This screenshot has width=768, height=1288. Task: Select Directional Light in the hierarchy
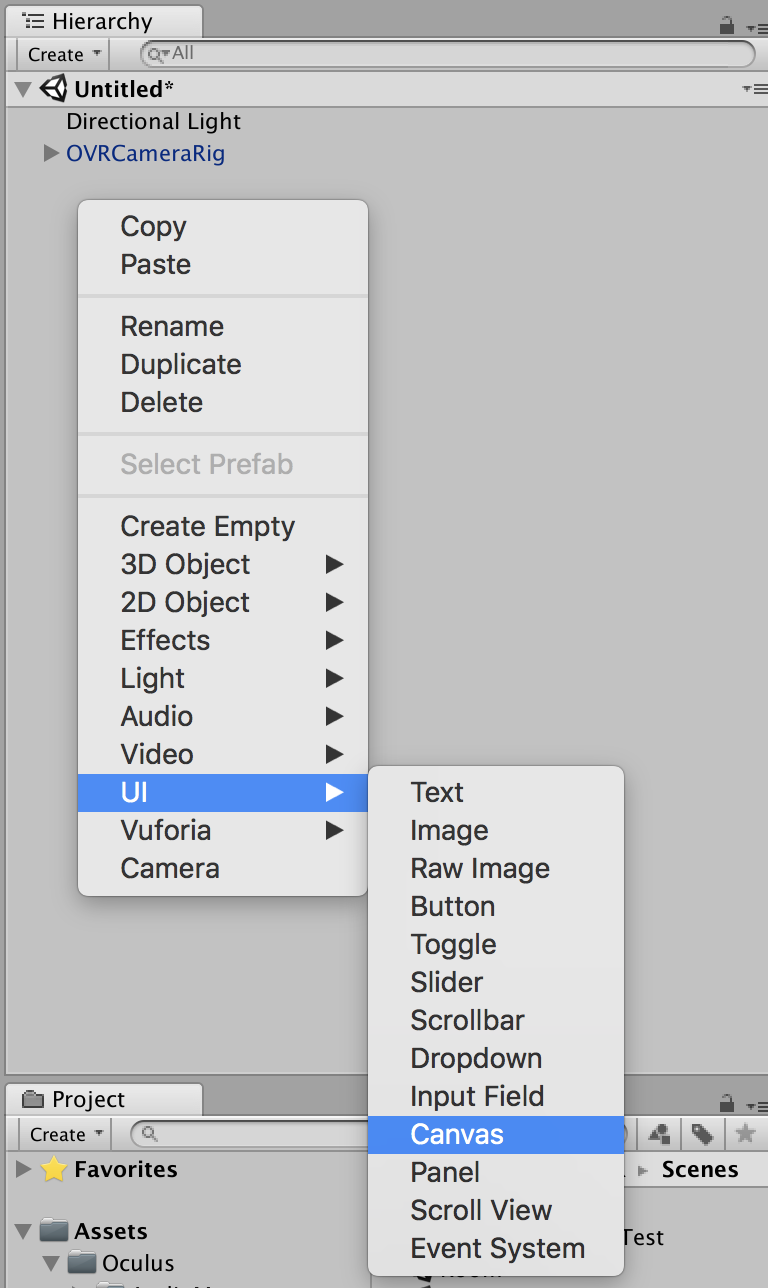[153, 122]
